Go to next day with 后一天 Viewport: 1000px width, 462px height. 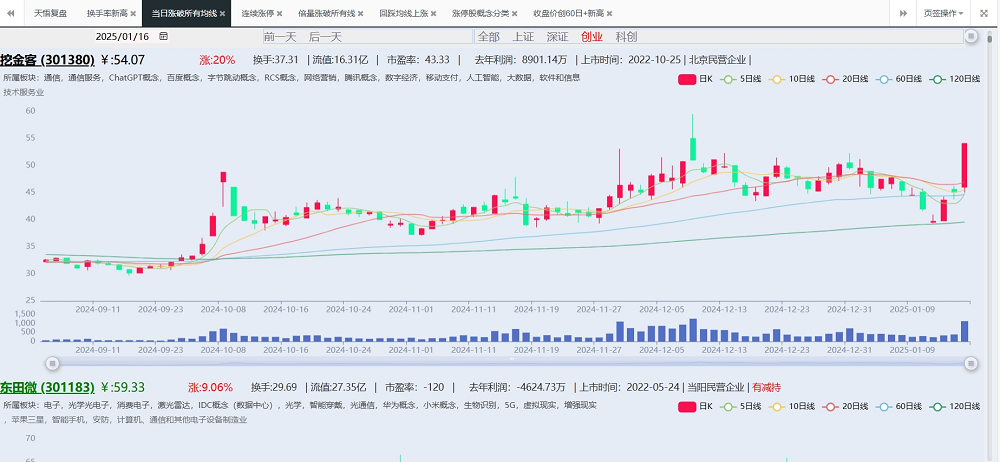coord(325,37)
